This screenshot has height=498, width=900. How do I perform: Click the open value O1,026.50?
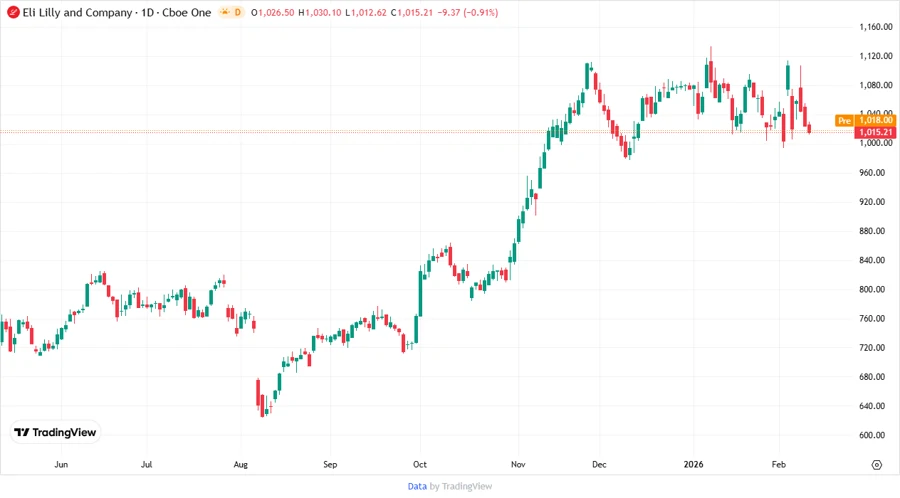coord(273,12)
